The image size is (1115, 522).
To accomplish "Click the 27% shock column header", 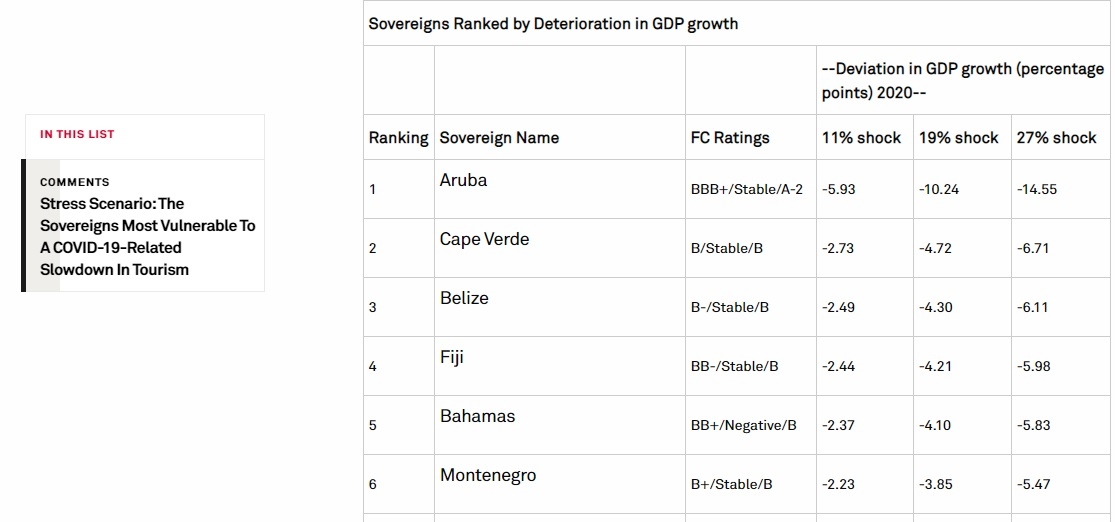I will [1056, 138].
